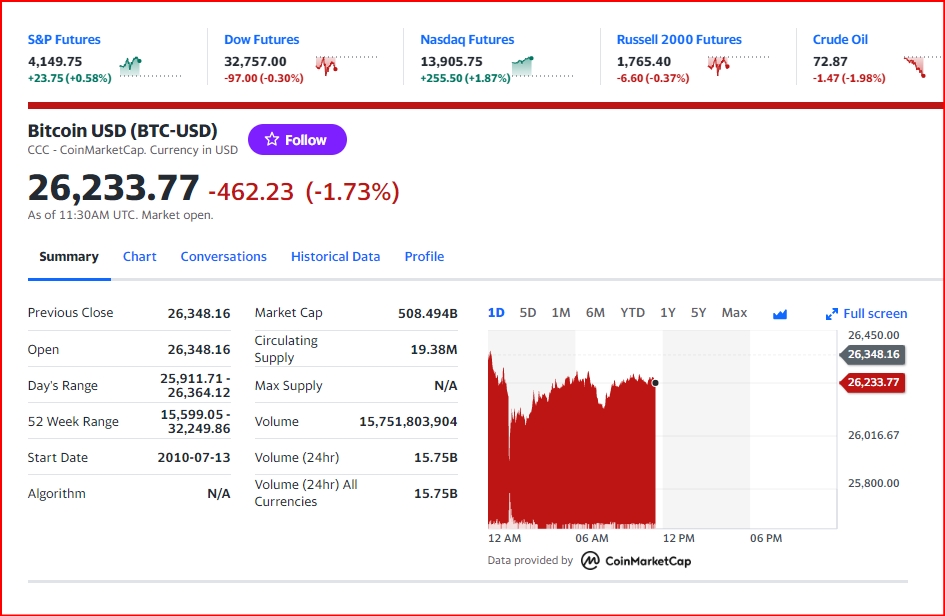Click the -462.23 price change value
Screen dimensions: 945x616
(251, 192)
